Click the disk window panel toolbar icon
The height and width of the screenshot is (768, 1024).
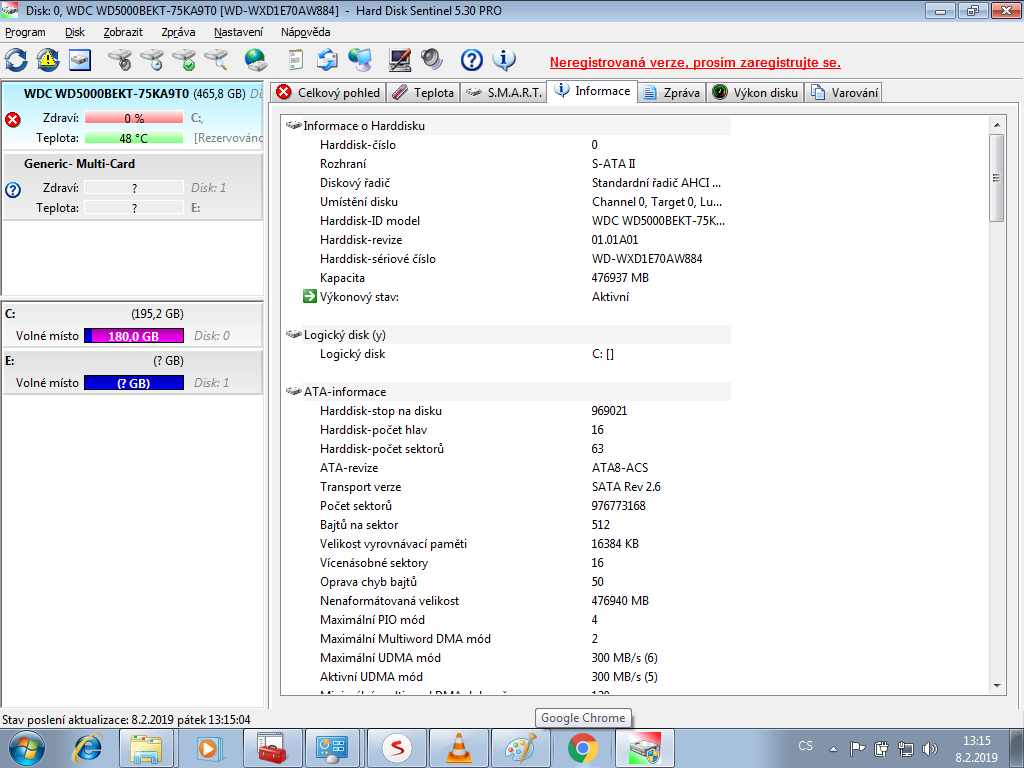pyautogui.click(x=80, y=59)
